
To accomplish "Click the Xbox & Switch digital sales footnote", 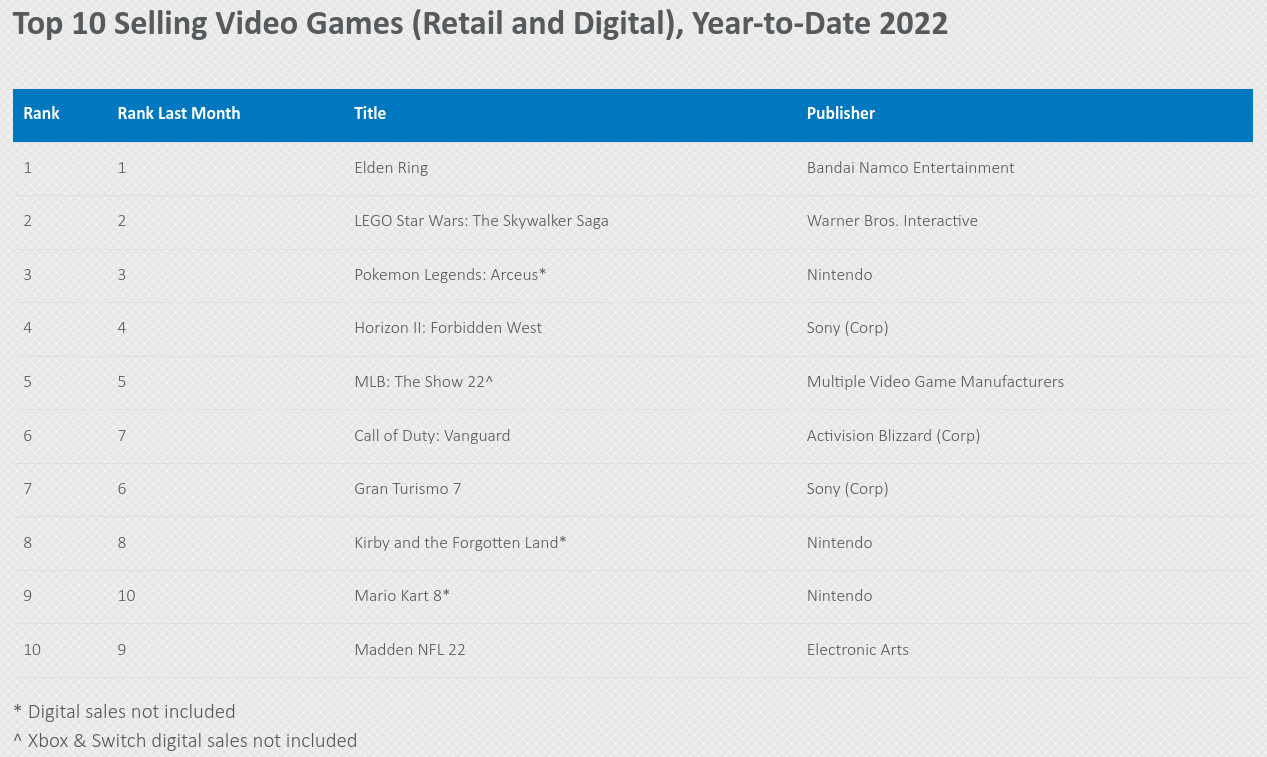I will pyautogui.click(x=185, y=741).
